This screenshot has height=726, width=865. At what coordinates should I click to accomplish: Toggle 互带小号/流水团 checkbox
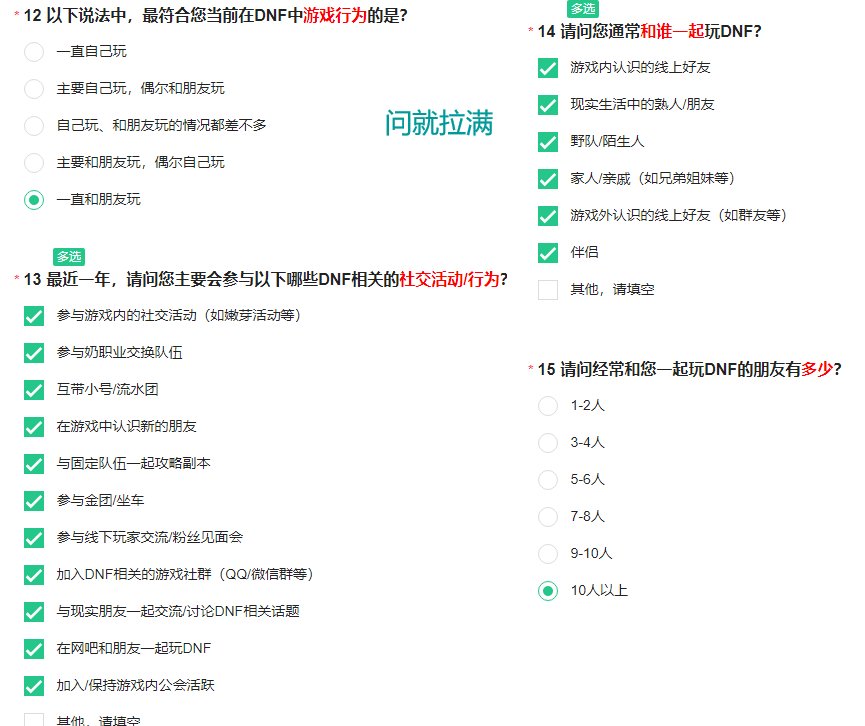tap(34, 390)
